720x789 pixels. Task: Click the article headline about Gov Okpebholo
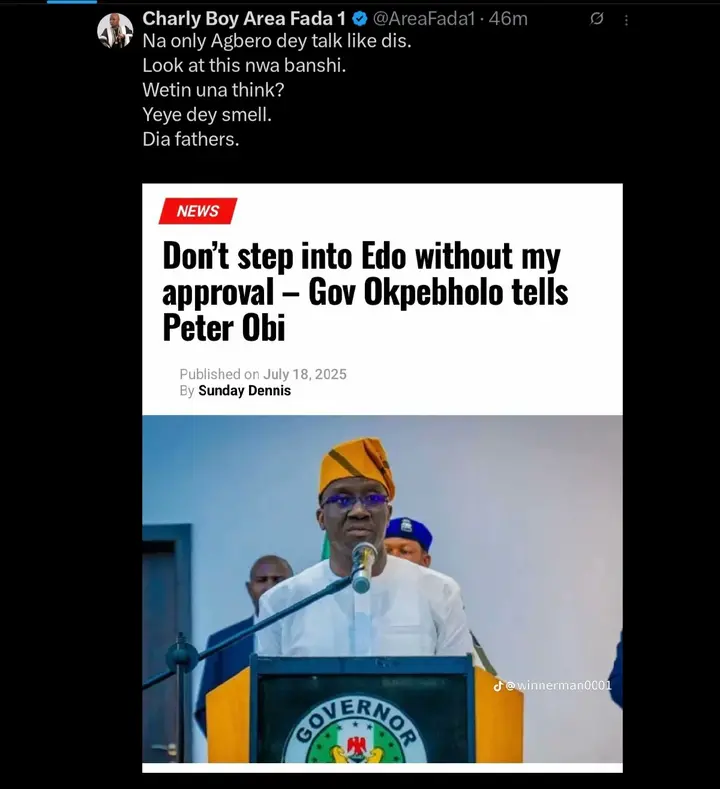[x=365, y=292]
